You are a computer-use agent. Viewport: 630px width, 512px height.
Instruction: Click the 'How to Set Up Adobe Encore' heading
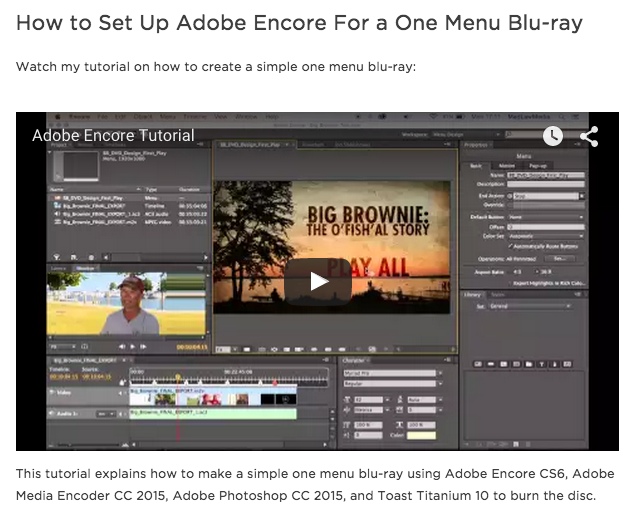coord(299,23)
